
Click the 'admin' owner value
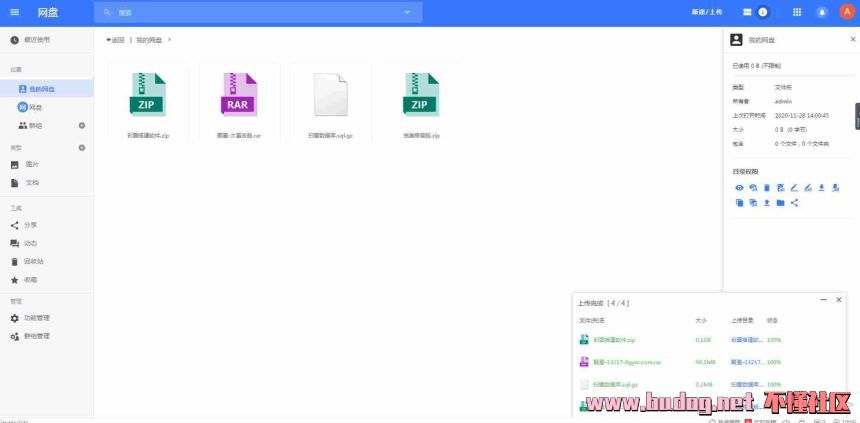pyautogui.click(x=783, y=101)
